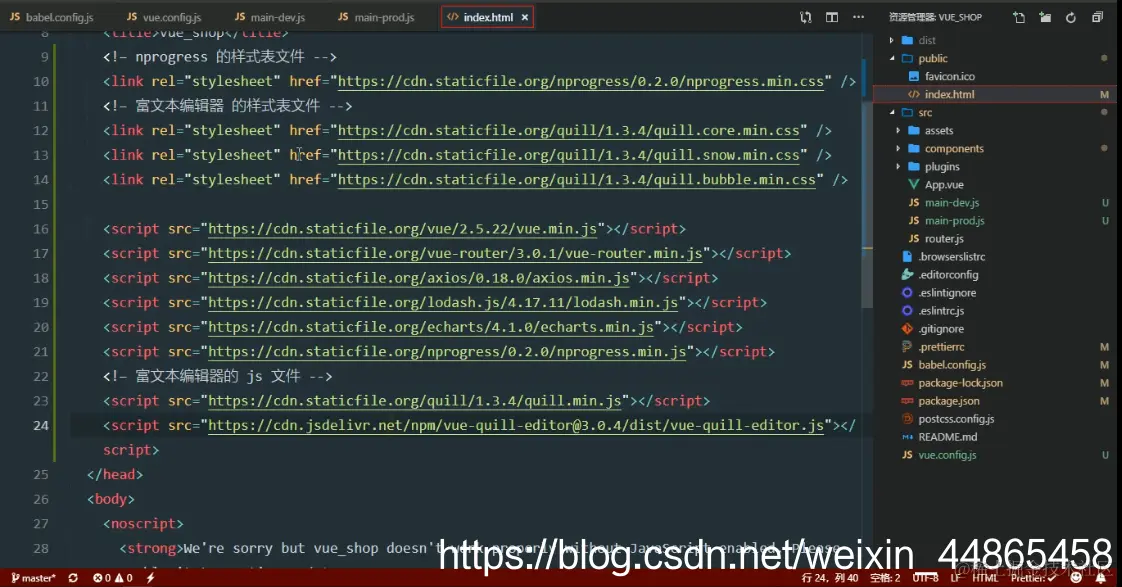This screenshot has width=1122, height=587.
Task: Open the editor more actions ellipsis
Action: click(x=858, y=17)
